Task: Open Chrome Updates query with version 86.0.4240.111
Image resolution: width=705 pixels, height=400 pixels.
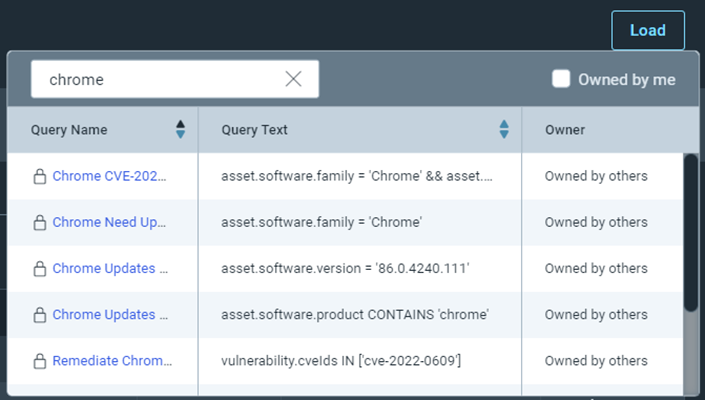Action: coord(110,268)
